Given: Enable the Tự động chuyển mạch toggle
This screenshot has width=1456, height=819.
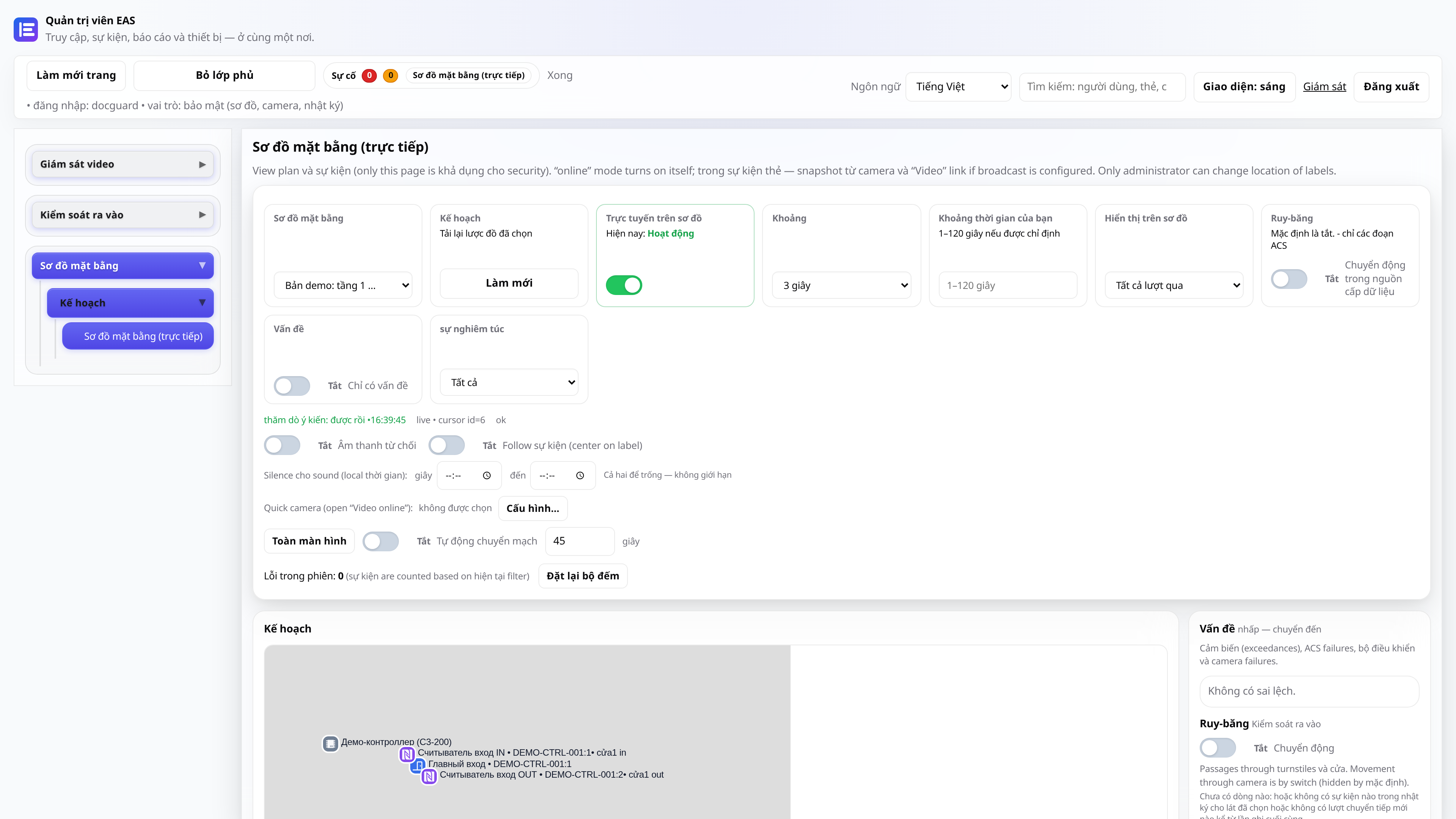Looking at the screenshot, I should pyautogui.click(x=380, y=541).
